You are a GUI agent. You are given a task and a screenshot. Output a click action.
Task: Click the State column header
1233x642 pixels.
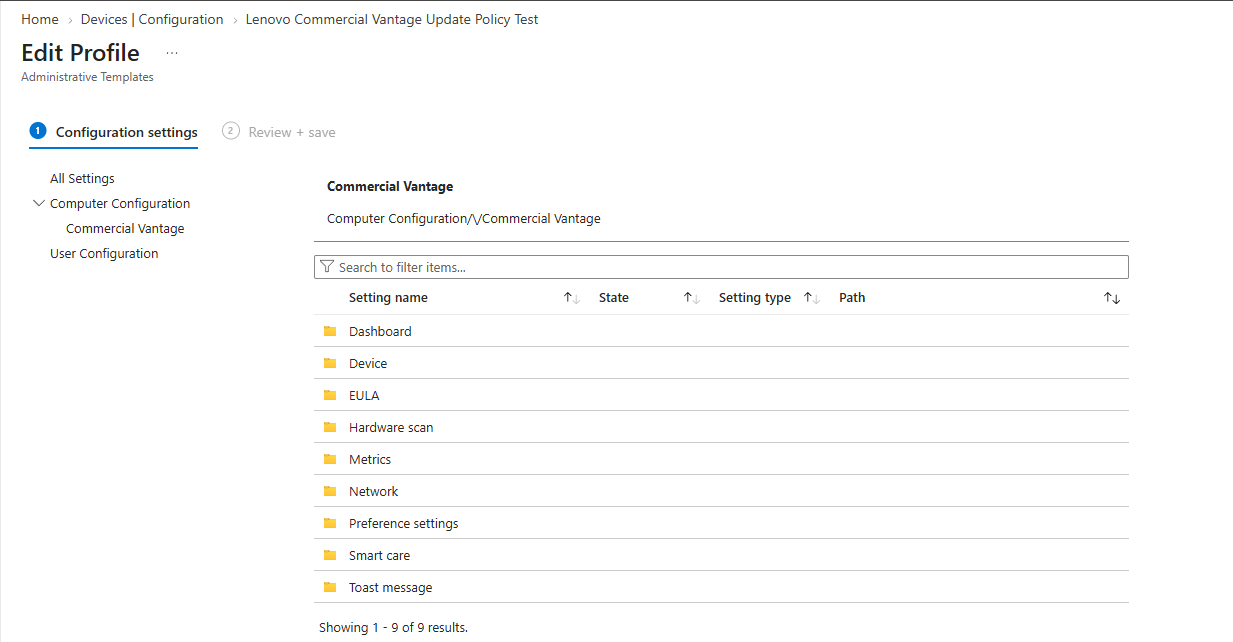coord(614,298)
